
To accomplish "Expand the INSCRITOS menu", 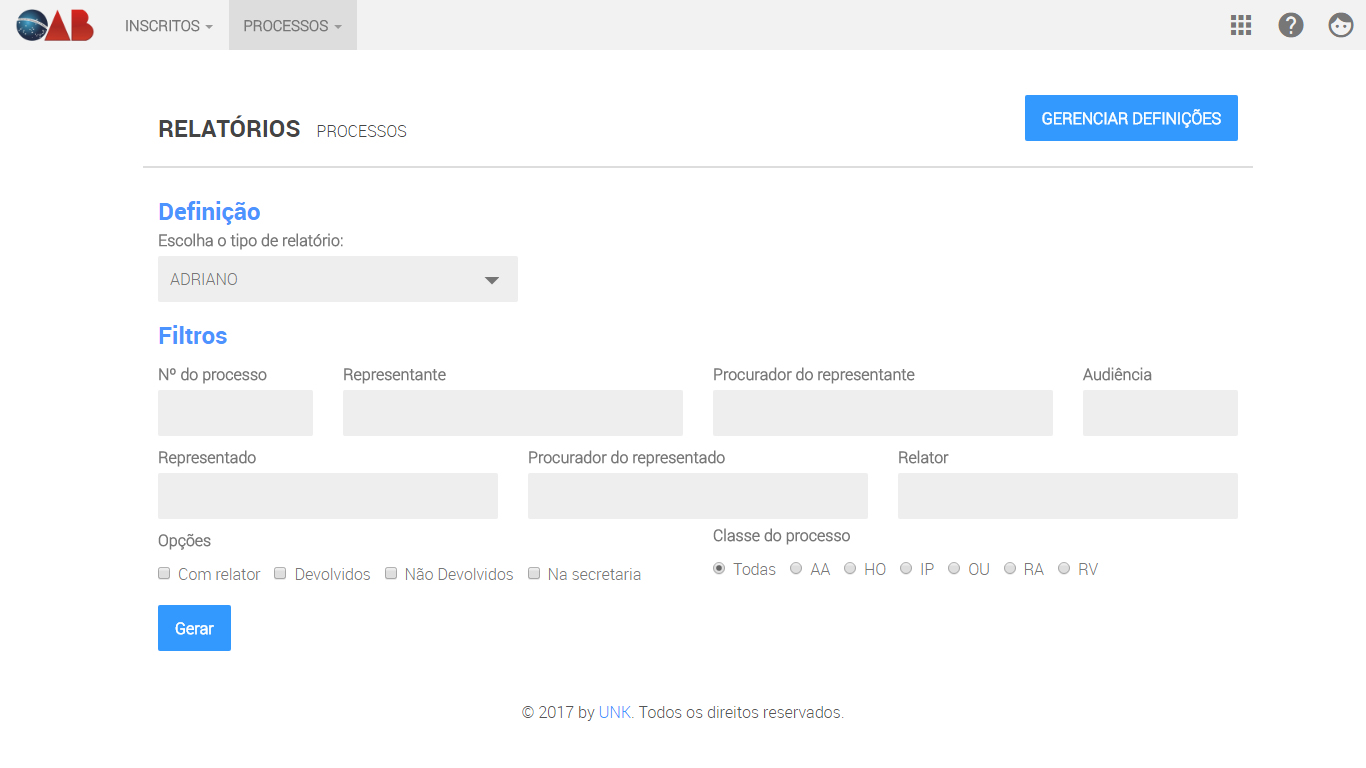I will (x=168, y=26).
